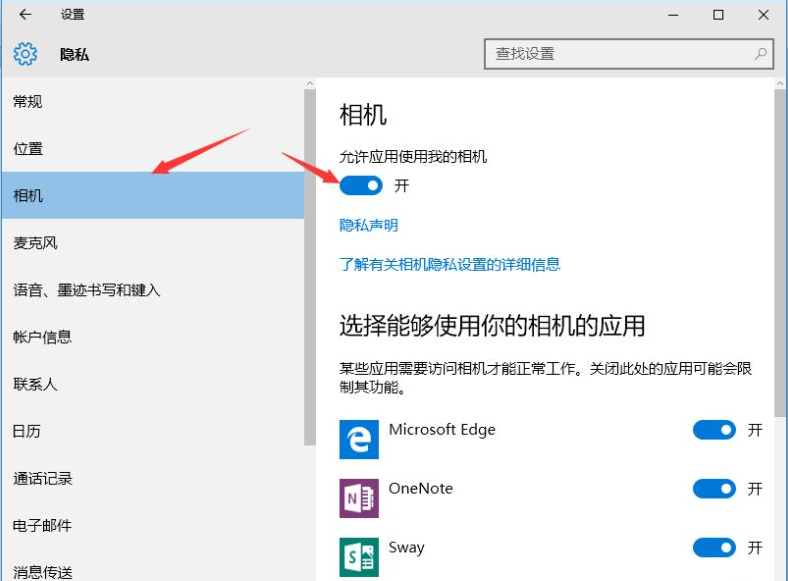This screenshot has width=788, height=581.
Task: Open the 帐户信息 section
Action: point(153,337)
